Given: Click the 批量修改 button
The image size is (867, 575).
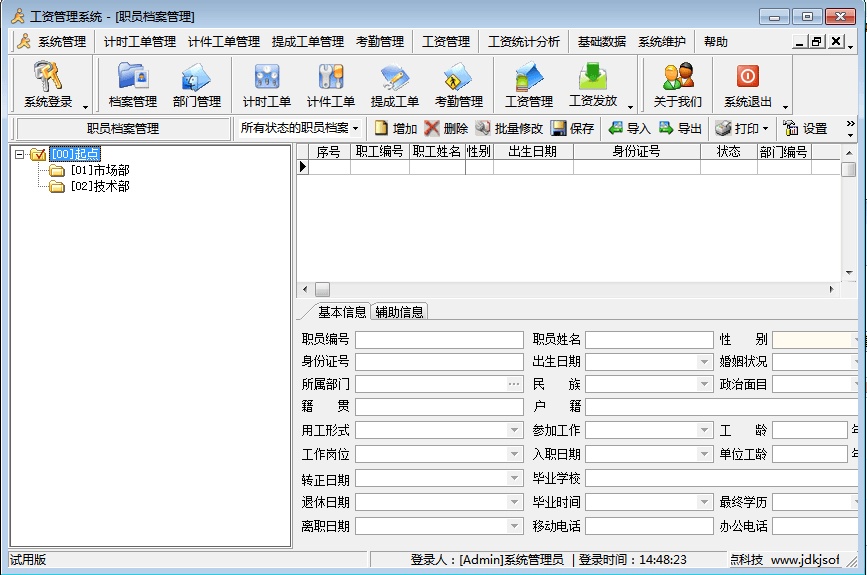Looking at the screenshot, I should (x=509, y=129).
